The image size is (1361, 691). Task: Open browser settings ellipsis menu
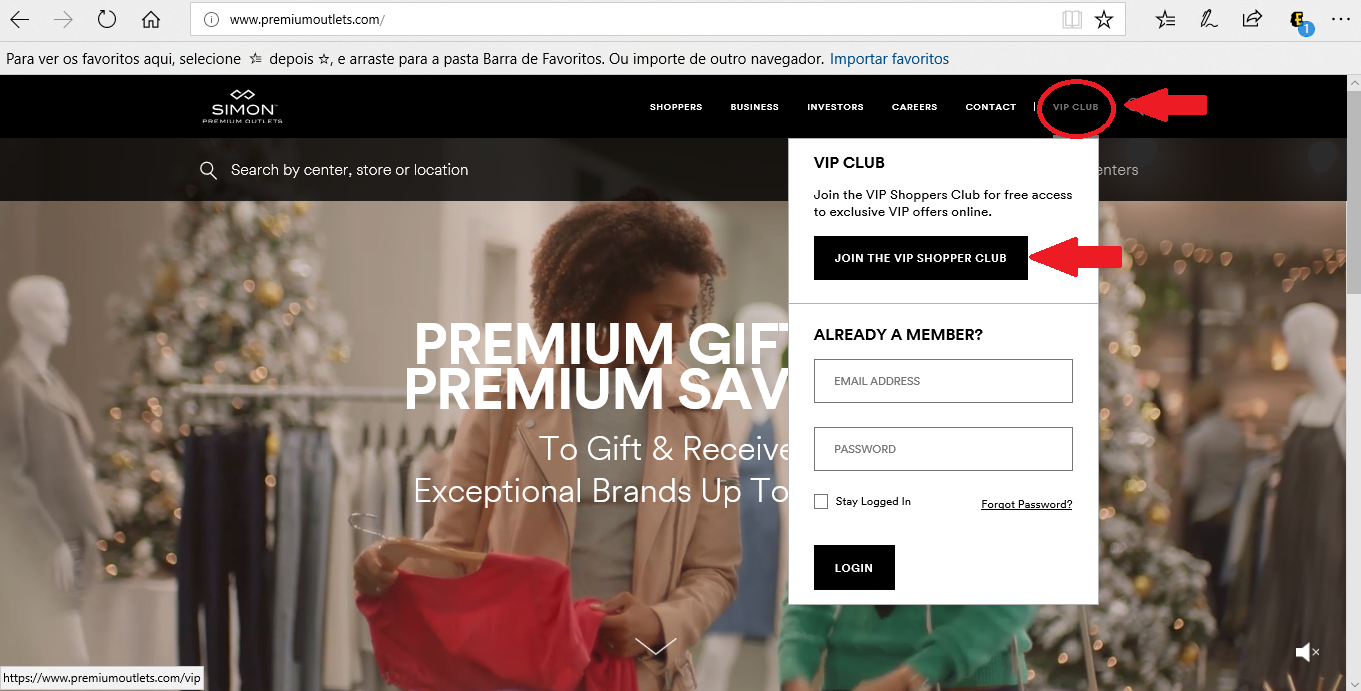pyautogui.click(x=1341, y=19)
